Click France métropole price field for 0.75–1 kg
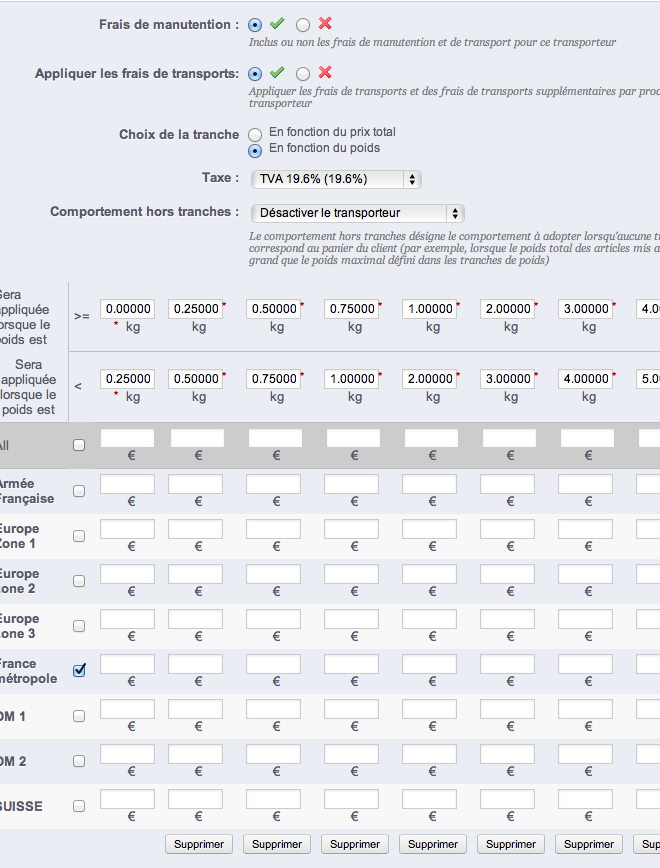660x868 pixels. click(352, 664)
